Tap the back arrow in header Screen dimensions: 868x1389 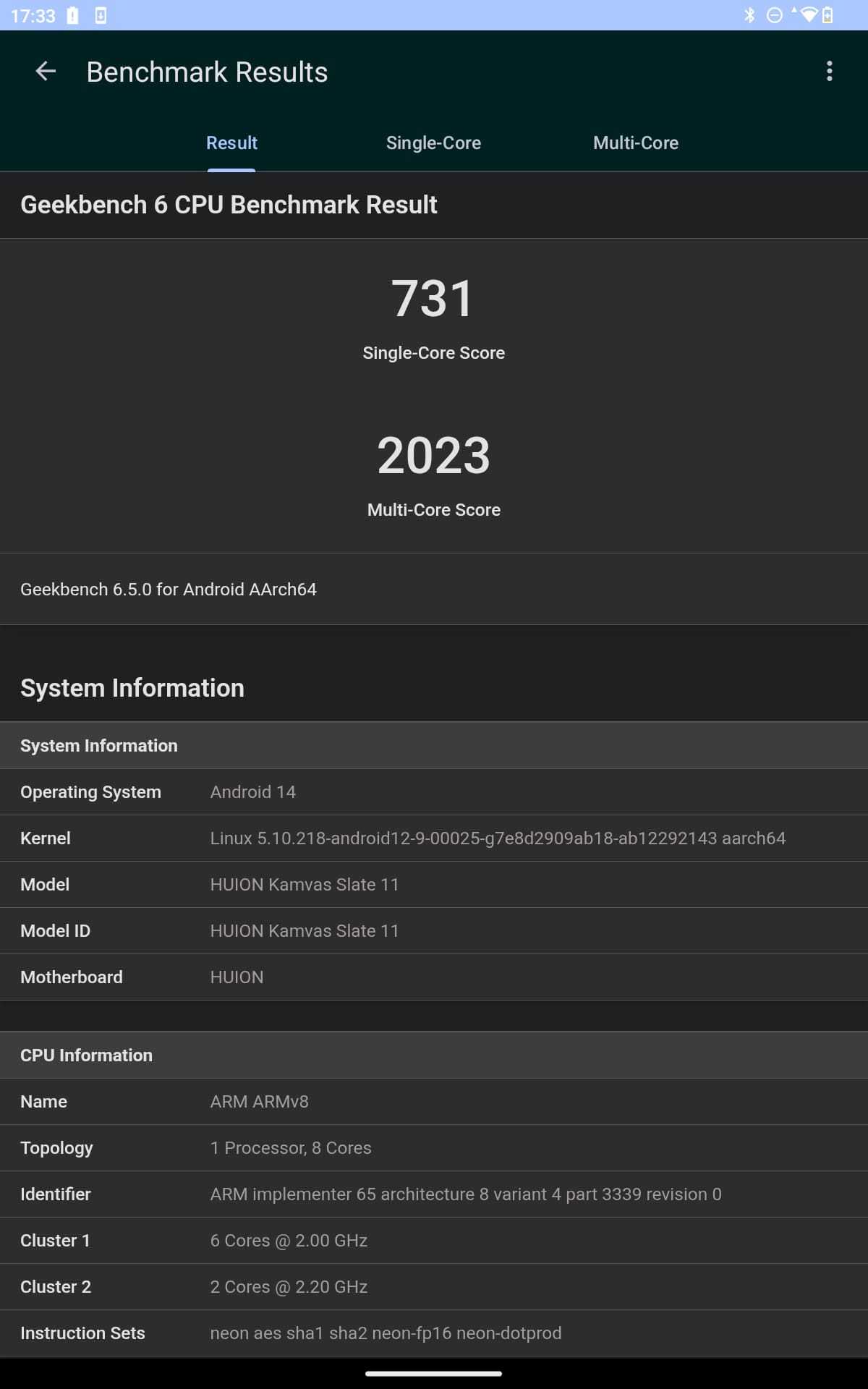click(x=46, y=72)
